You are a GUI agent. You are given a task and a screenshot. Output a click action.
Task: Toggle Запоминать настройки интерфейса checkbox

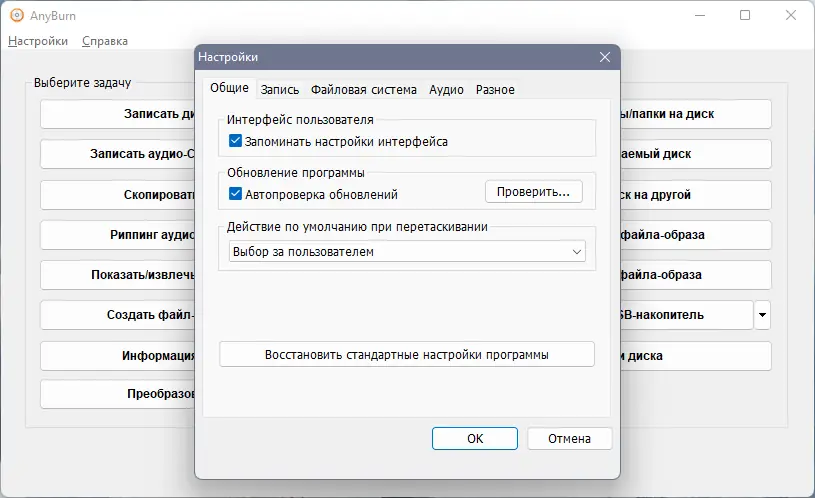[x=236, y=142]
